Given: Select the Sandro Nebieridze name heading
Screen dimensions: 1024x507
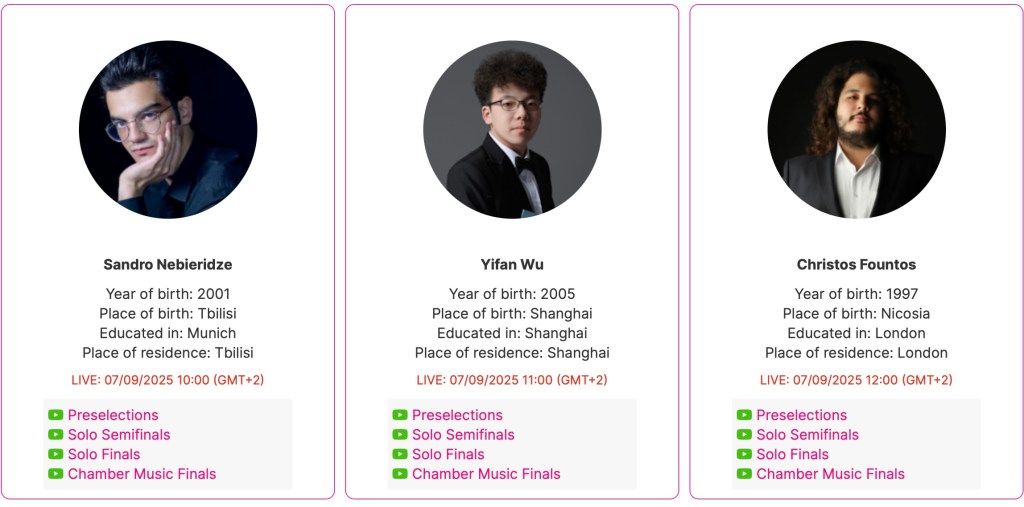Looking at the screenshot, I should [168, 265].
